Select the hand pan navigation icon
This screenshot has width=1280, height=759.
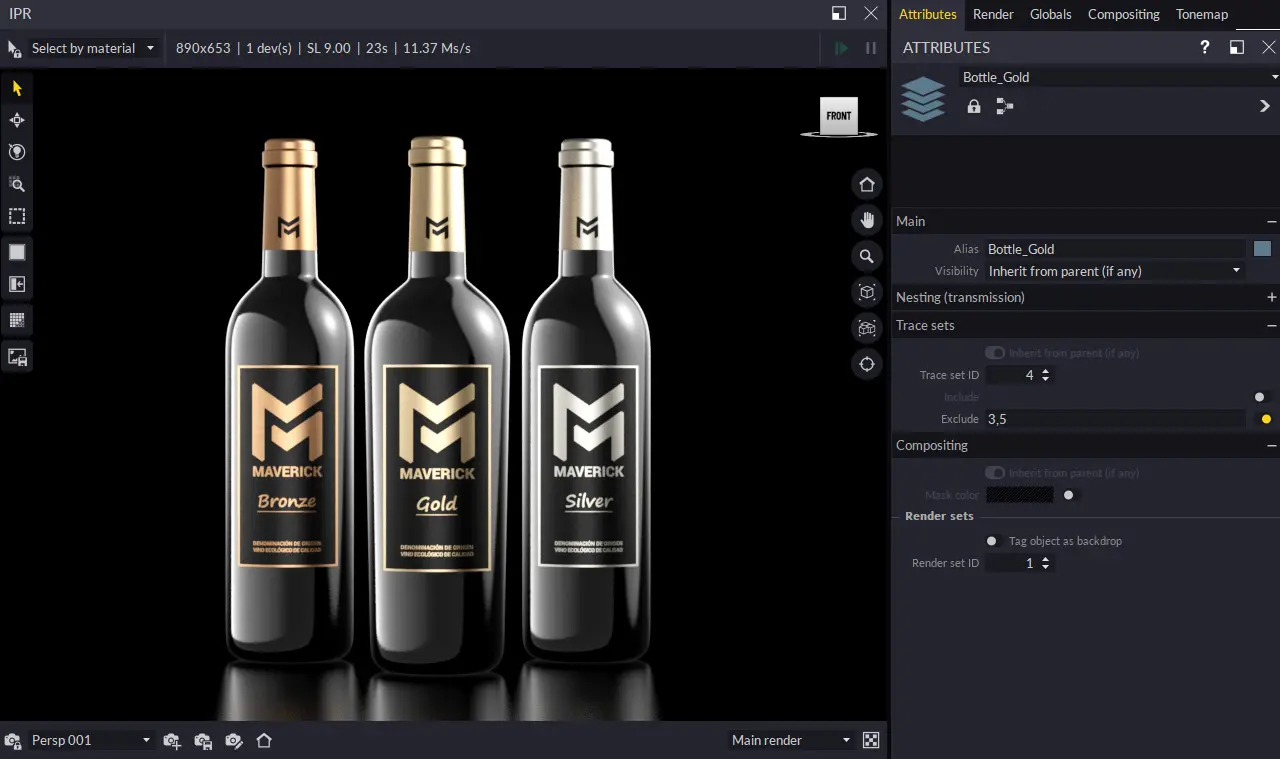click(867, 220)
